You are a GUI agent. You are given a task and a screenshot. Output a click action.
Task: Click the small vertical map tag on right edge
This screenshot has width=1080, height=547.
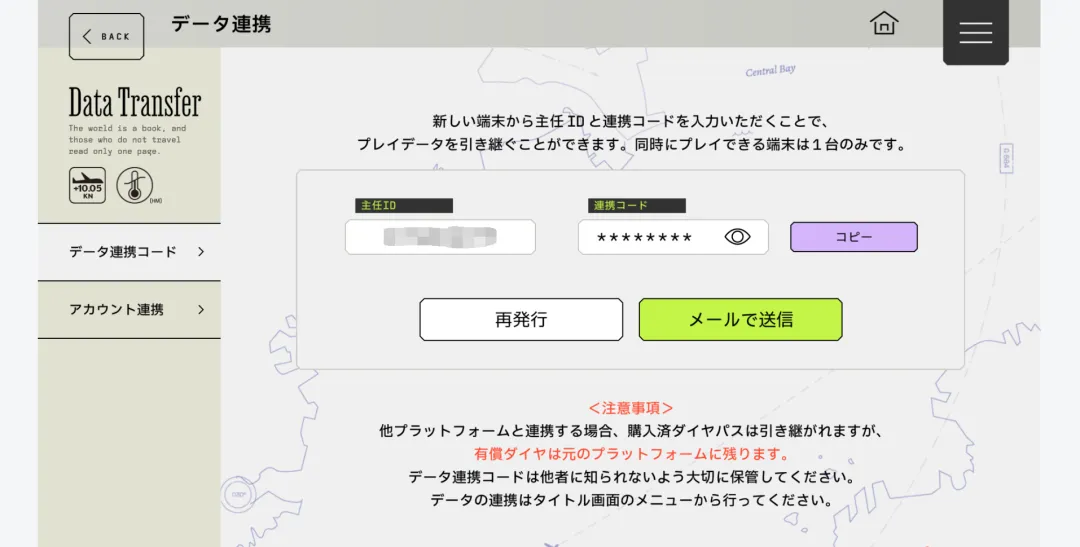tap(1005, 157)
